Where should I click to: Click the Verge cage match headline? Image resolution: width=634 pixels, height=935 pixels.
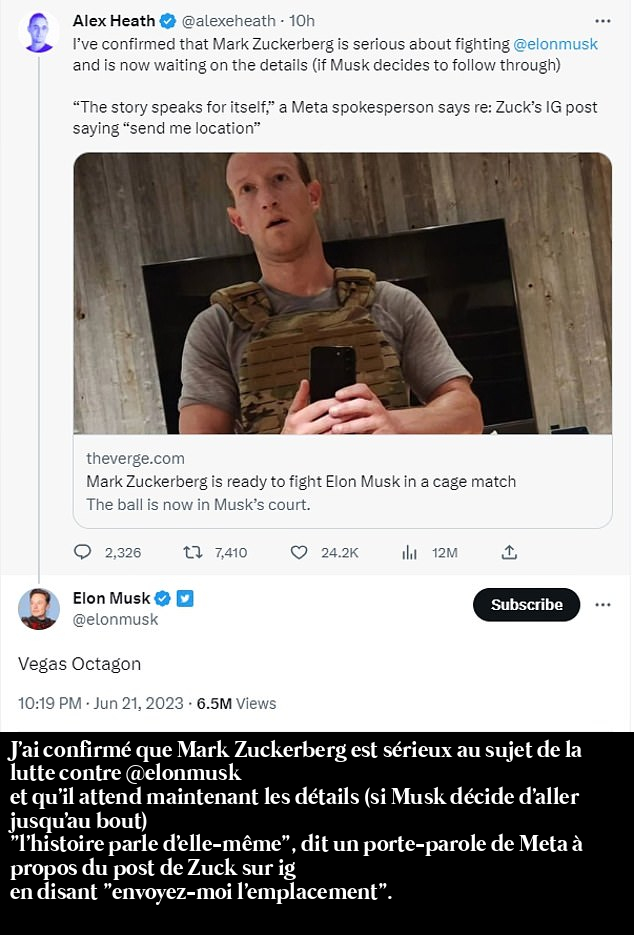pos(301,481)
